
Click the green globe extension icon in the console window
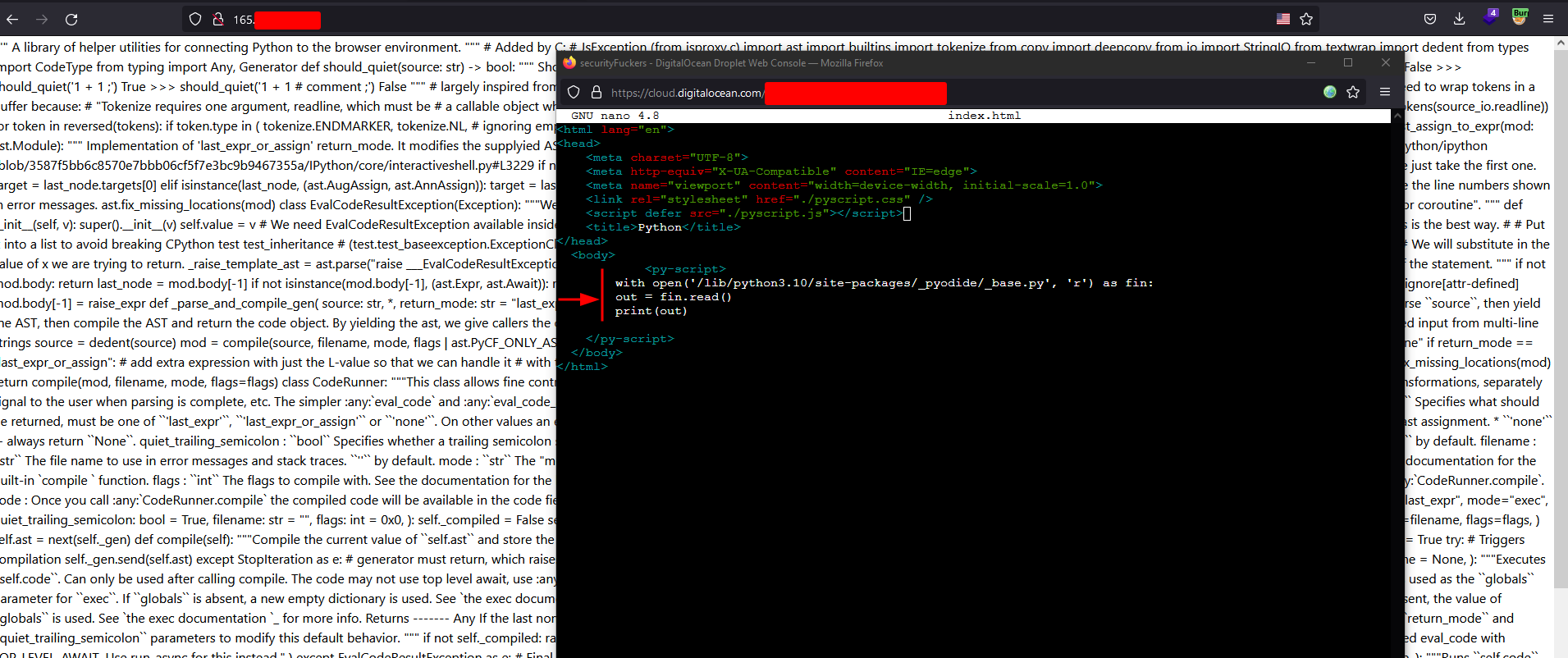click(x=1330, y=92)
